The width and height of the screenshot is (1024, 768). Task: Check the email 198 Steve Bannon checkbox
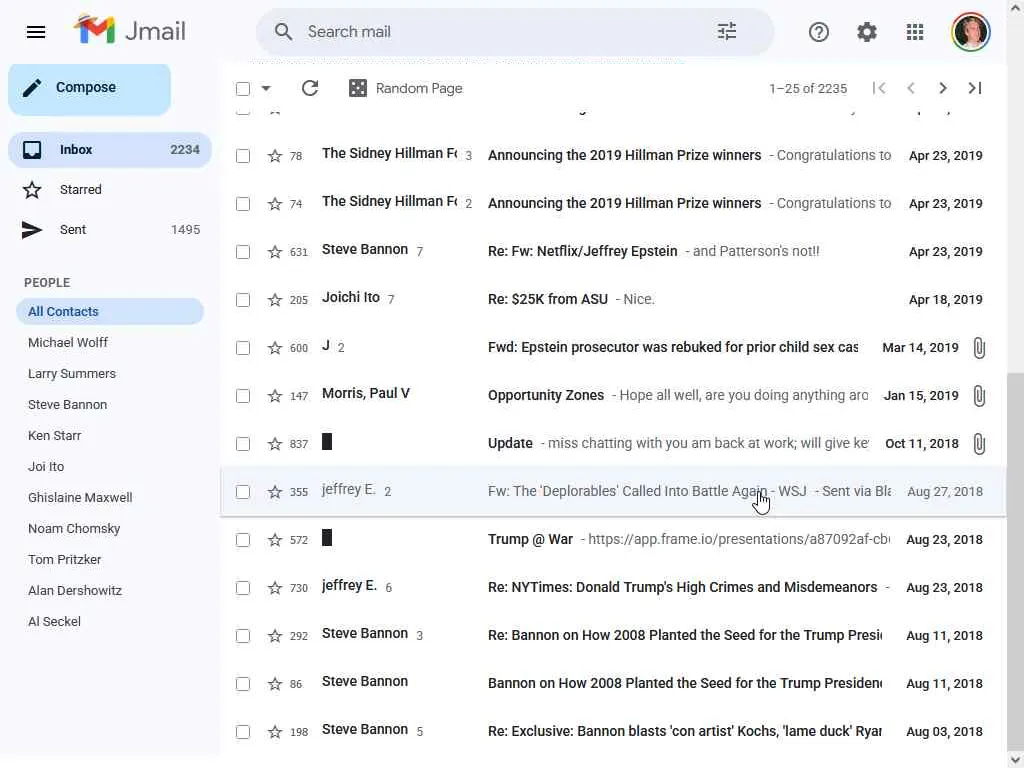[243, 732]
